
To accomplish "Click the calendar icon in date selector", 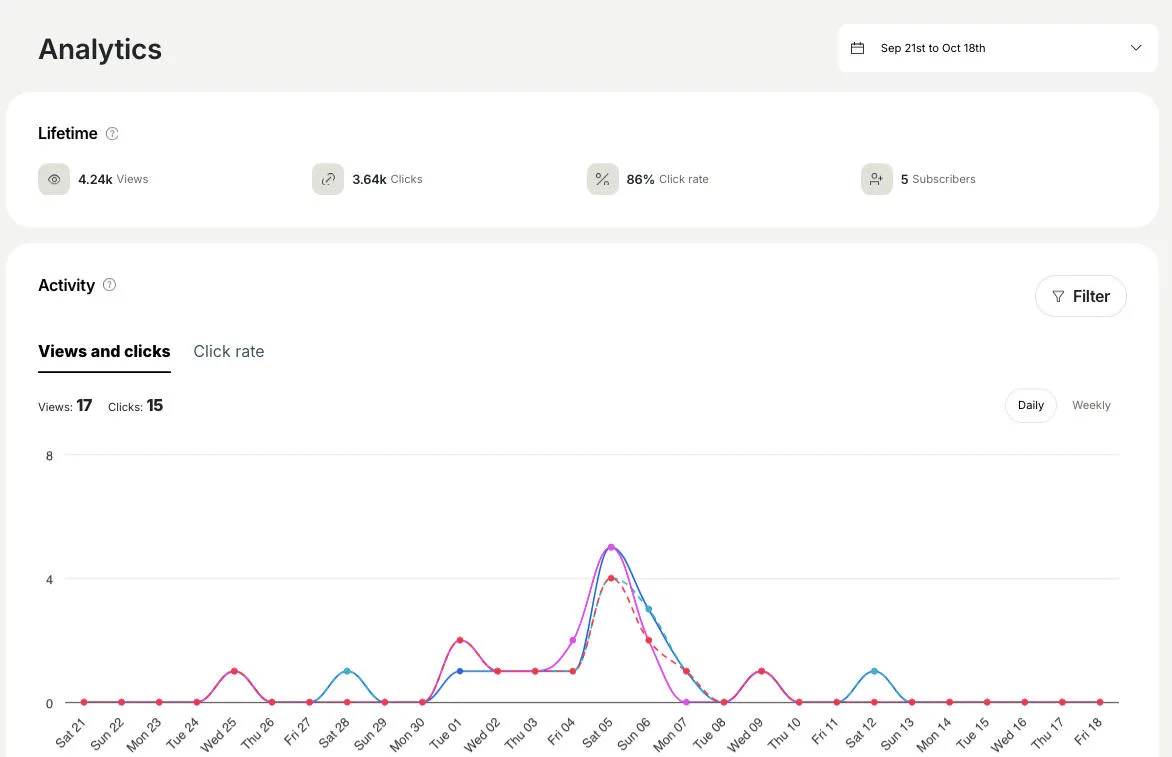I will pyautogui.click(x=857, y=47).
